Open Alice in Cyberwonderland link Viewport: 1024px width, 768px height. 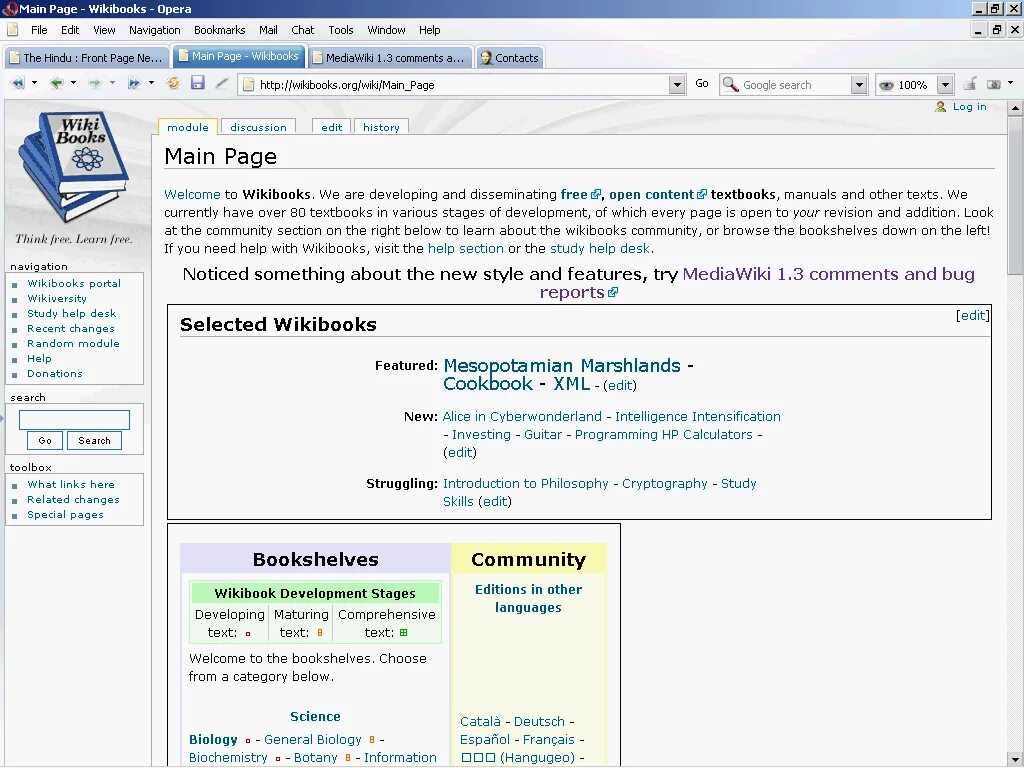pos(522,417)
